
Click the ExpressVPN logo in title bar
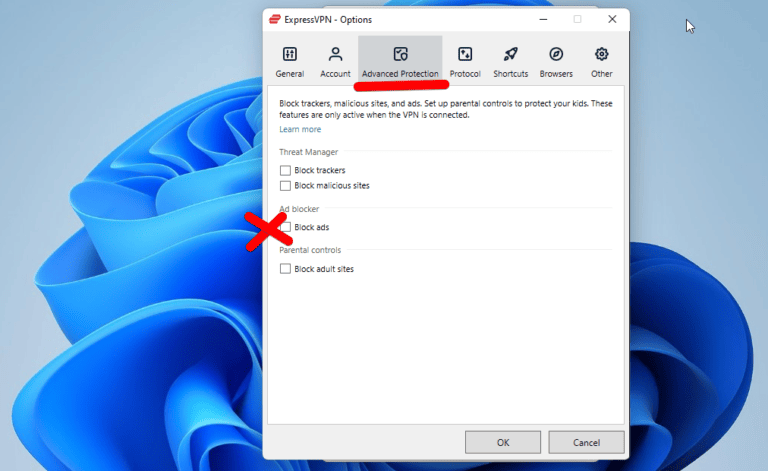[x=275, y=19]
